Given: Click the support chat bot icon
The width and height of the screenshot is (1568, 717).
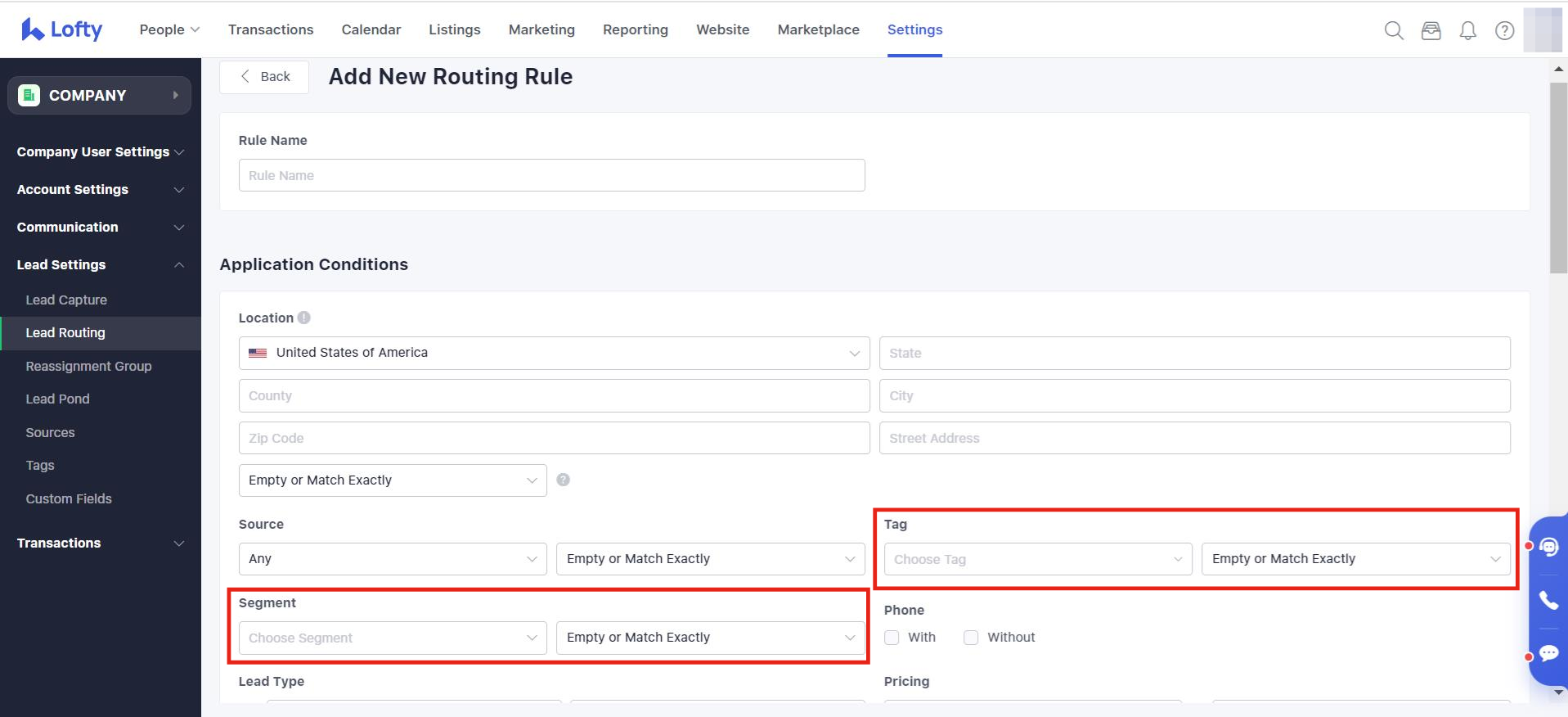Looking at the screenshot, I should tap(1548, 547).
